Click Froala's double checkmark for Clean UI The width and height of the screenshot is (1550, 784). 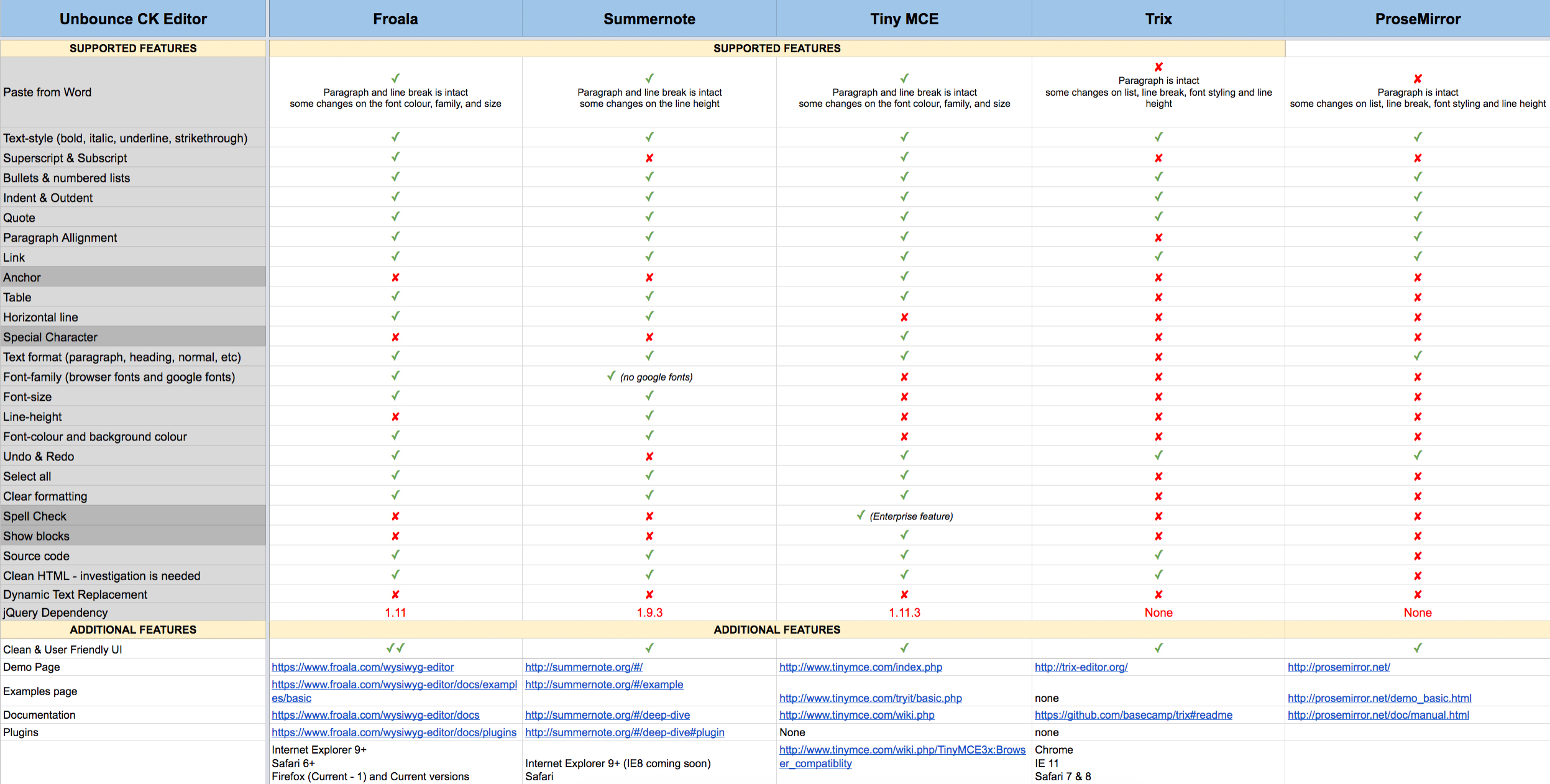[395, 648]
